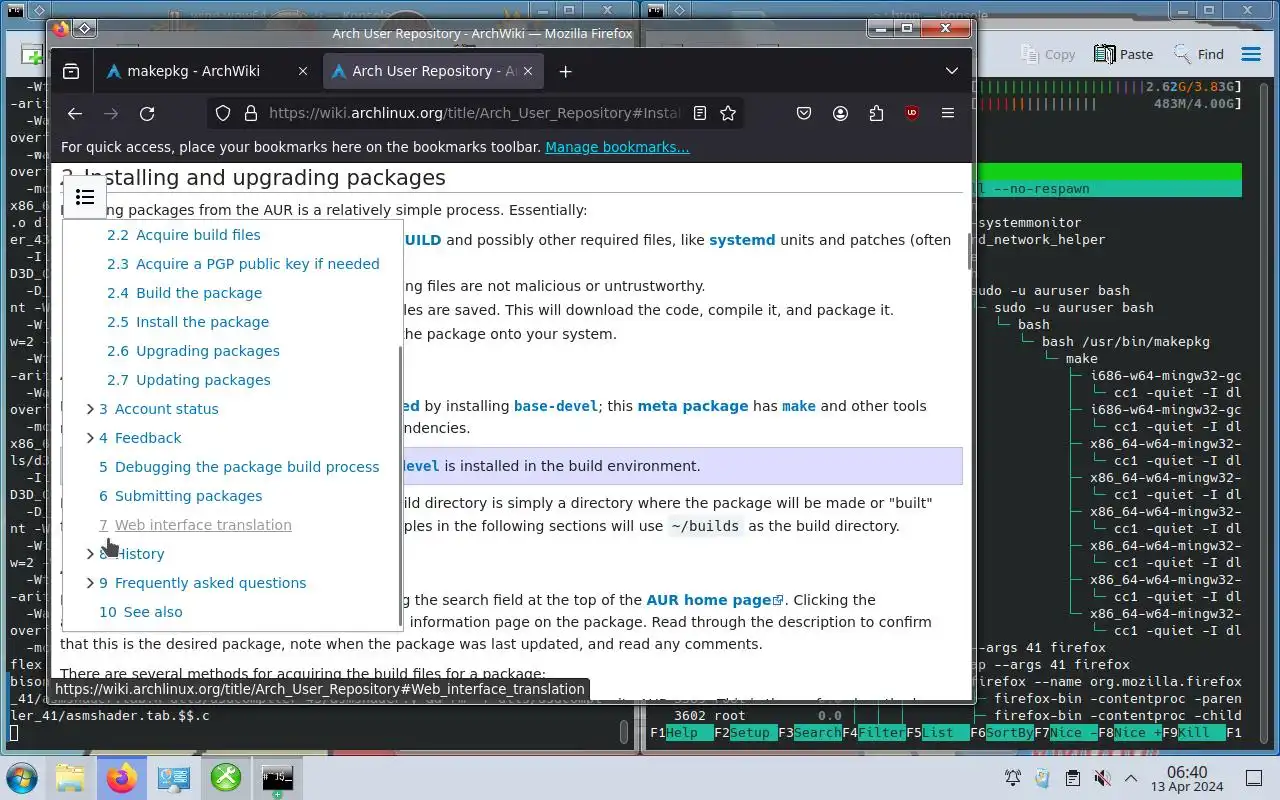Click the Firefox page vertical scrollbar

pyautogui.click(x=968, y=253)
